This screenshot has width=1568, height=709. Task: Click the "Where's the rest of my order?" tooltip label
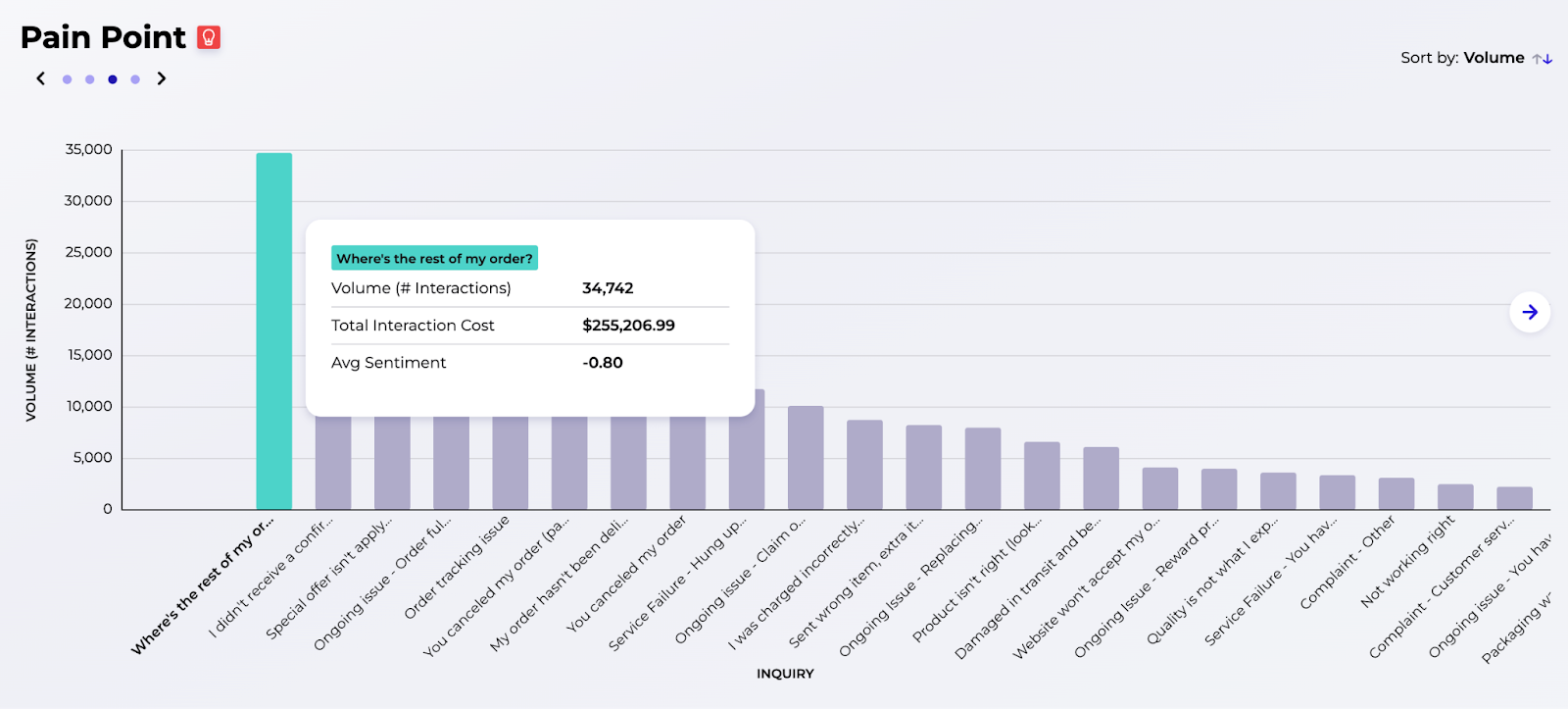(434, 259)
